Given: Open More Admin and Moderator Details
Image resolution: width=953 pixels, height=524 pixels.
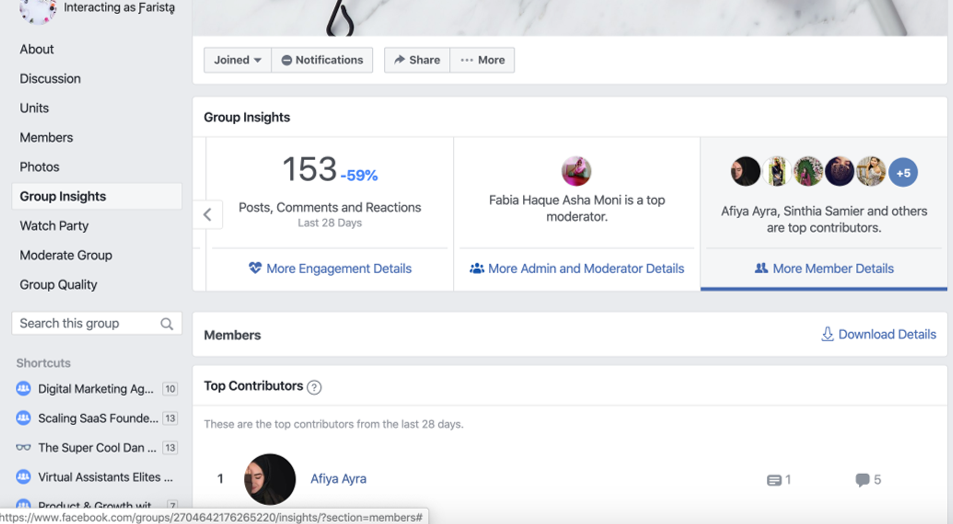Looking at the screenshot, I should 577,269.
